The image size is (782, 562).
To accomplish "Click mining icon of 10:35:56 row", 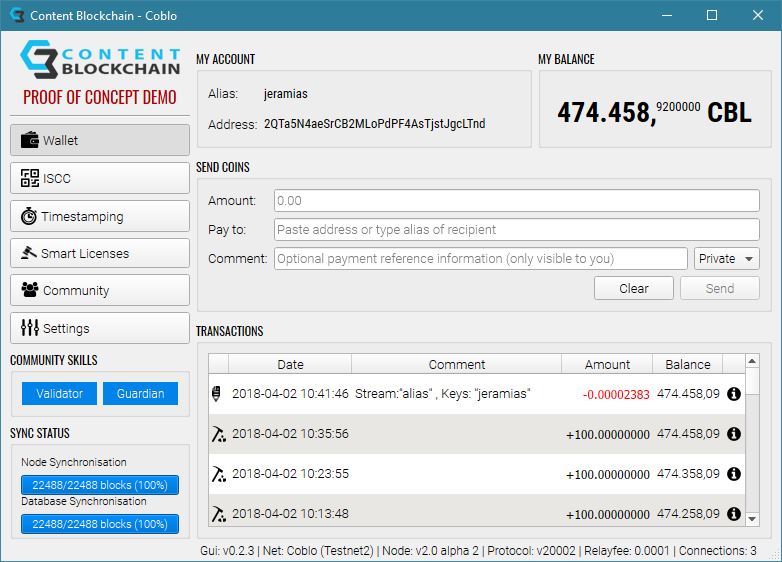I will click(x=218, y=434).
